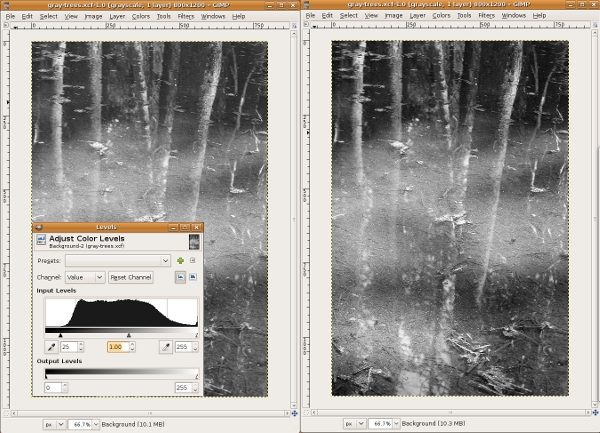Switch to logarithmic histogram mode
The width and height of the screenshot is (600, 433).
(x=193, y=277)
